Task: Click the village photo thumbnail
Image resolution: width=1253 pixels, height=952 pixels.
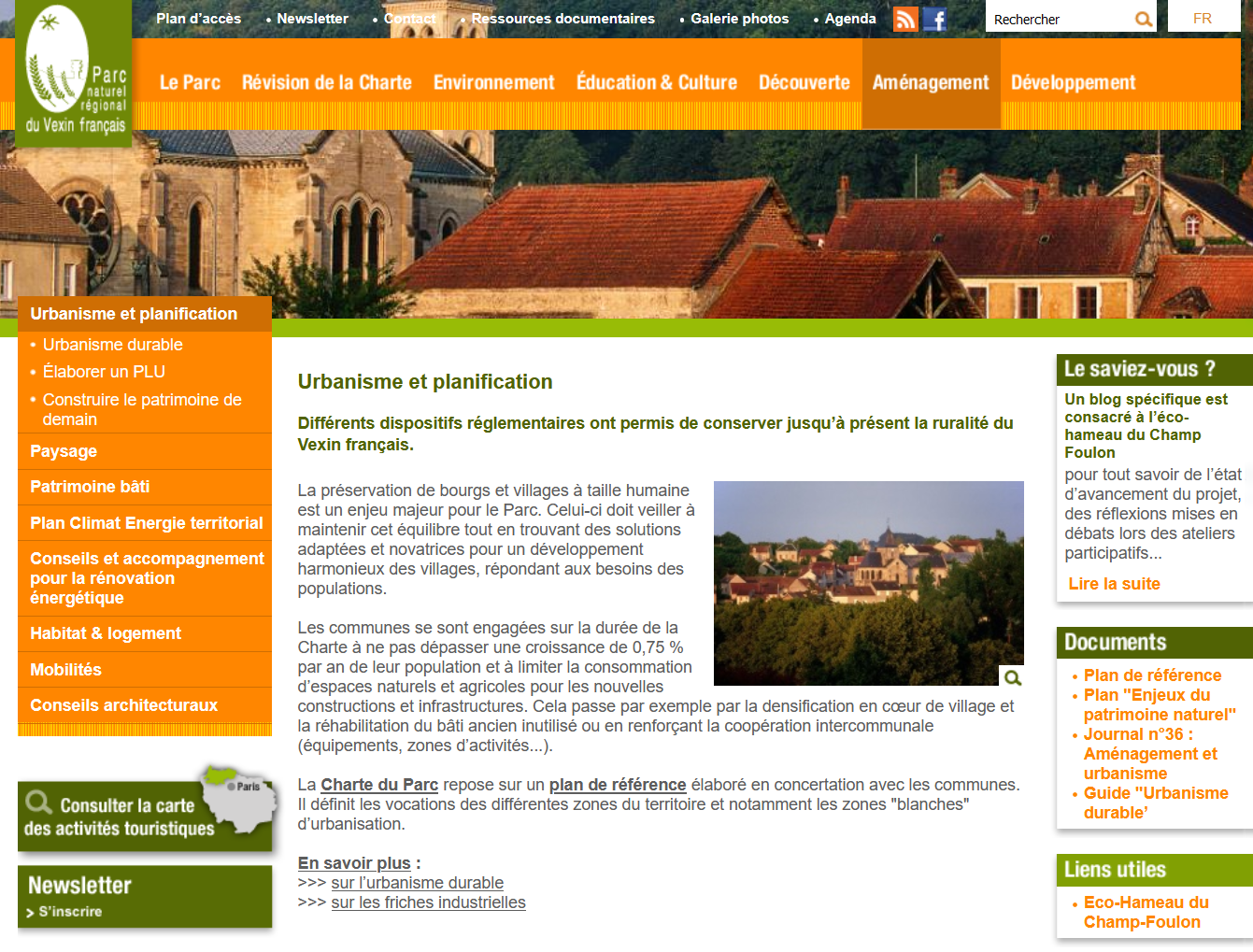Action: [868, 583]
